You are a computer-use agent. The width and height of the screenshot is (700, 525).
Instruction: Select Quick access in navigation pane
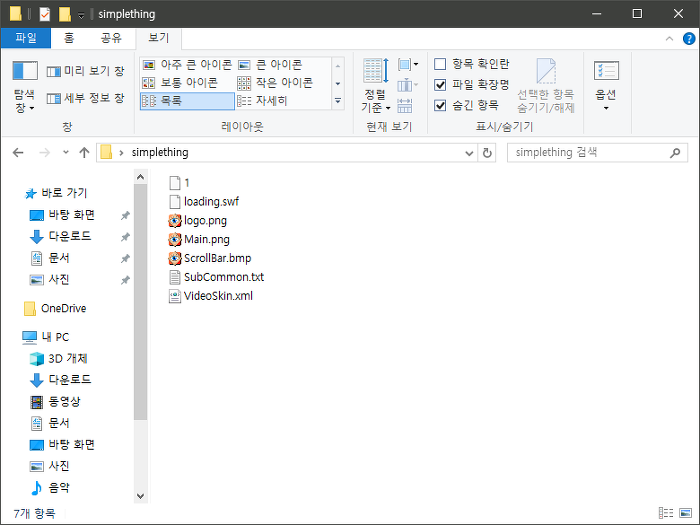(x=56, y=193)
